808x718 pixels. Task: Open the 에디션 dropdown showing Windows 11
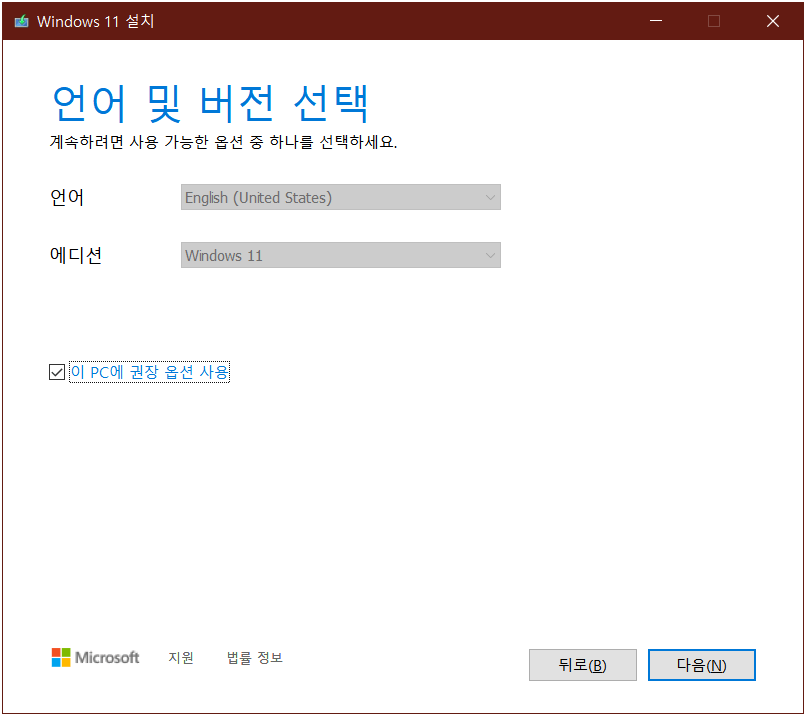(341, 256)
